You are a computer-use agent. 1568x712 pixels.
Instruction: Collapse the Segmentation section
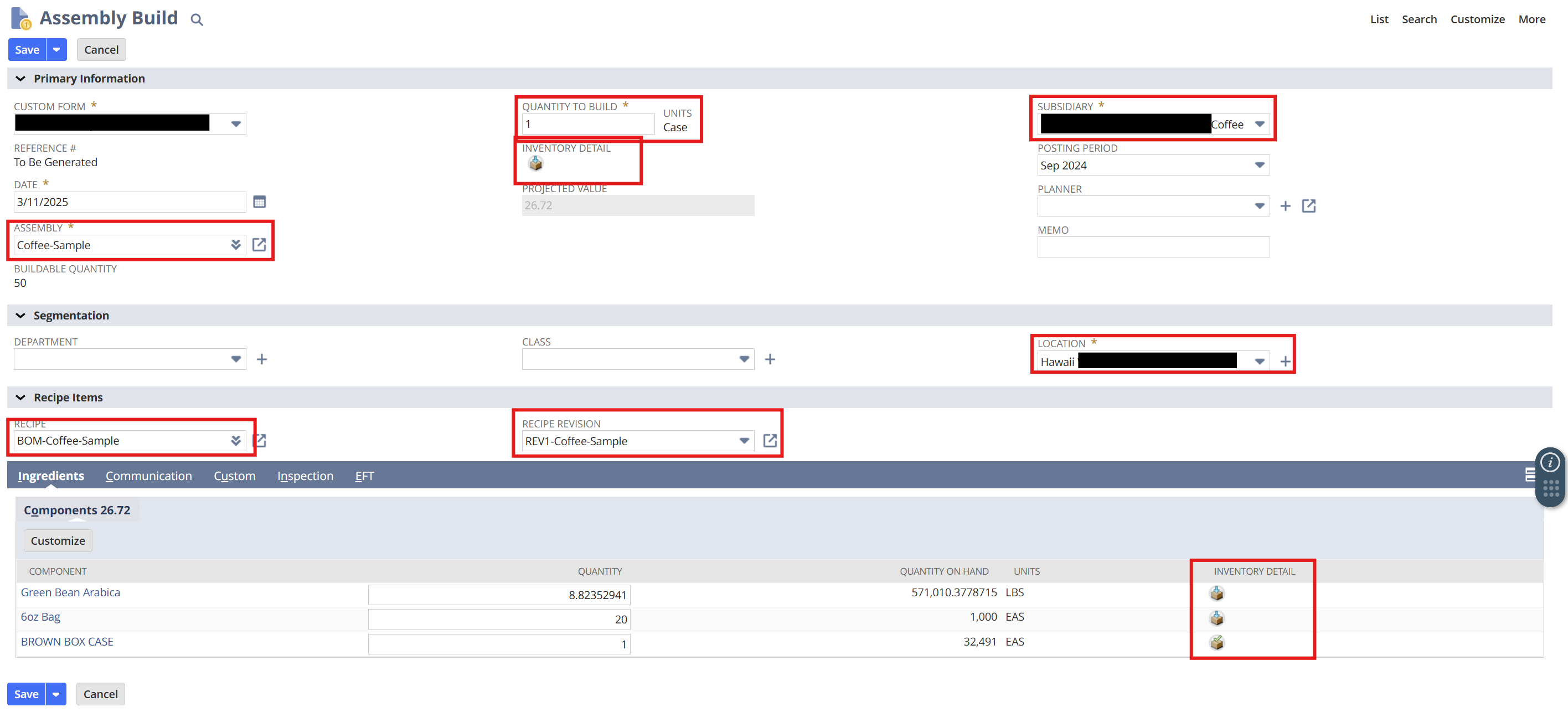[20, 315]
